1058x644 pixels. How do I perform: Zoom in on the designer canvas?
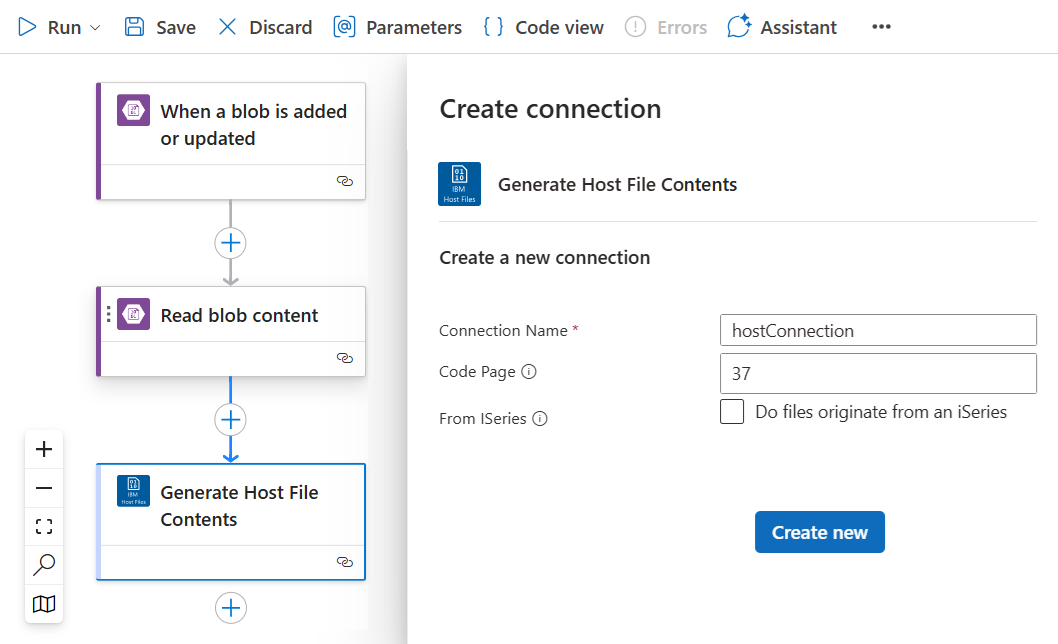click(x=44, y=449)
